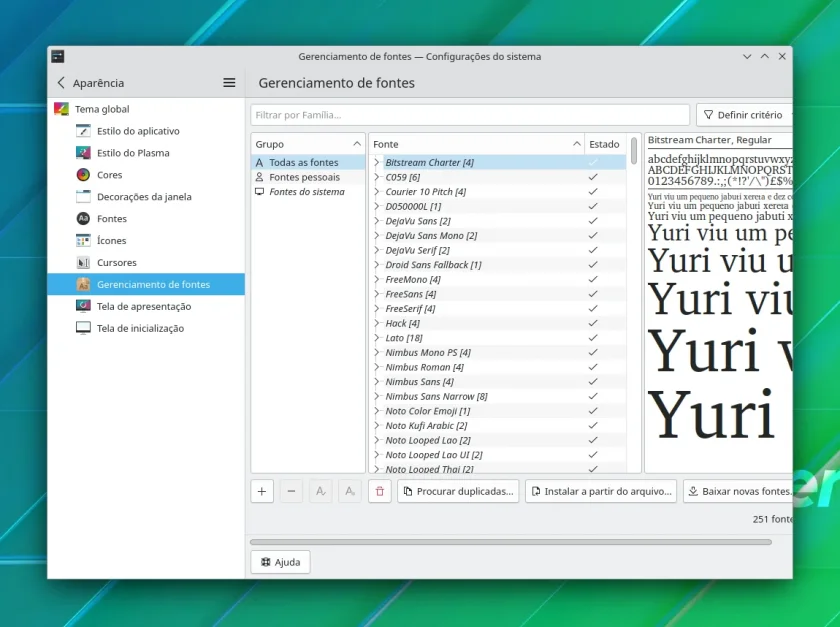This screenshot has width=840, height=627.
Task: Select the DejaVu Serif font row
Action: pyautogui.click(x=497, y=250)
